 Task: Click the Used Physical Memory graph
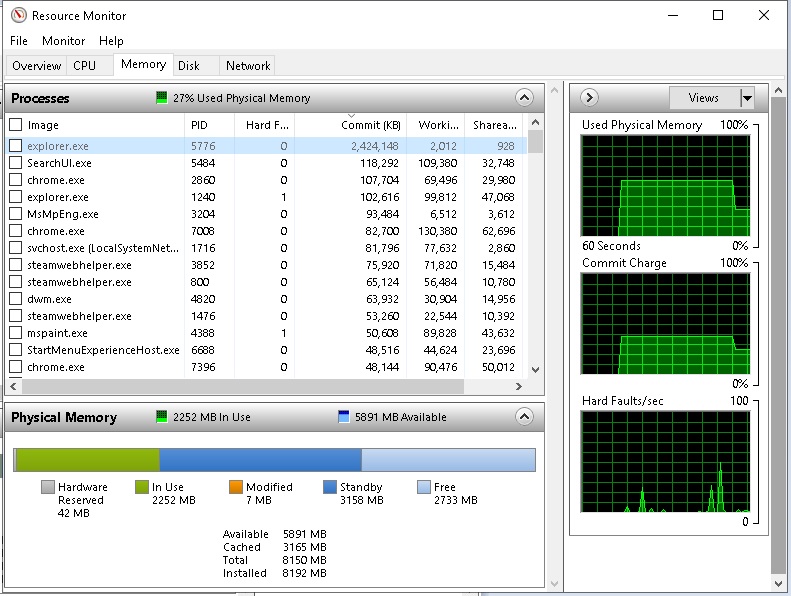coord(665,185)
